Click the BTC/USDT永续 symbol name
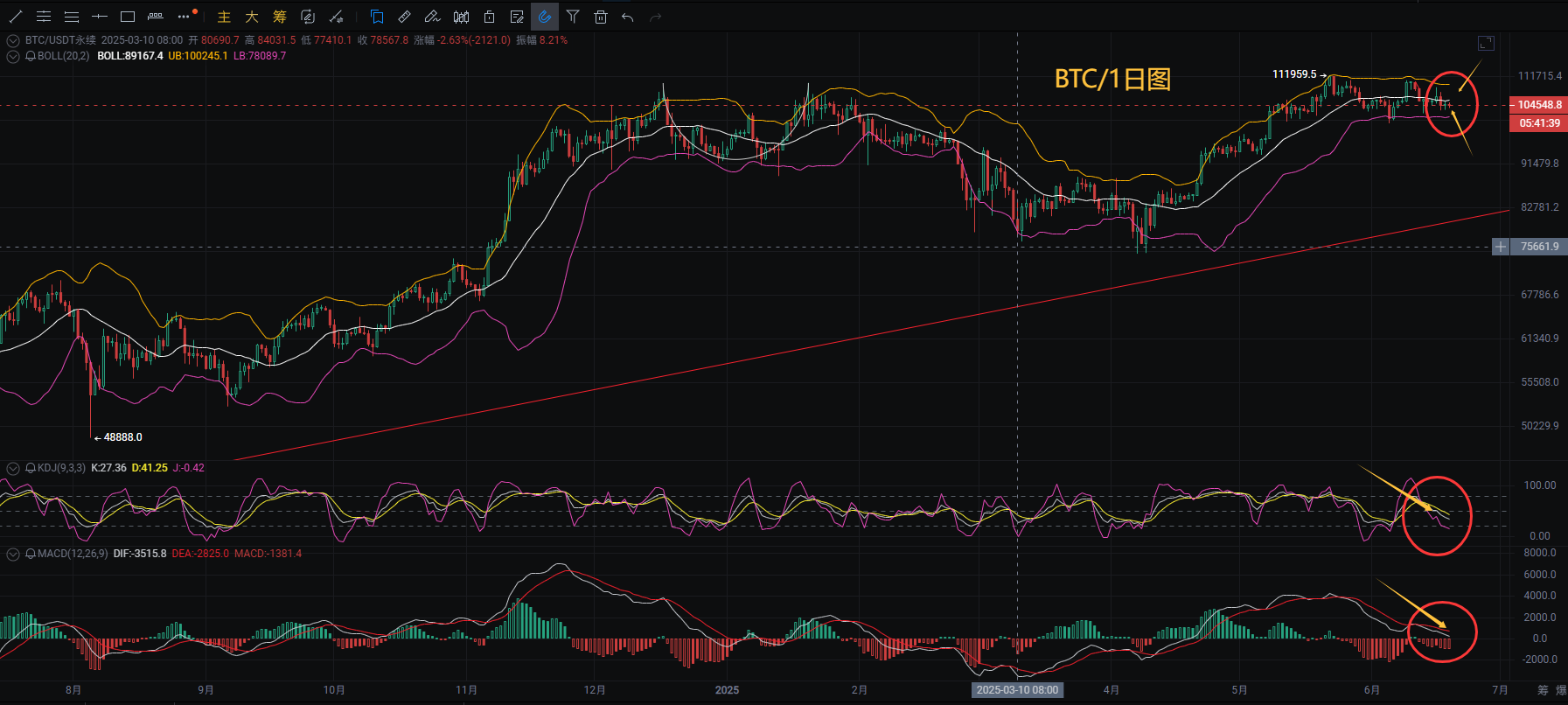This screenshot has height=705, width=1568. coord(60,40)
